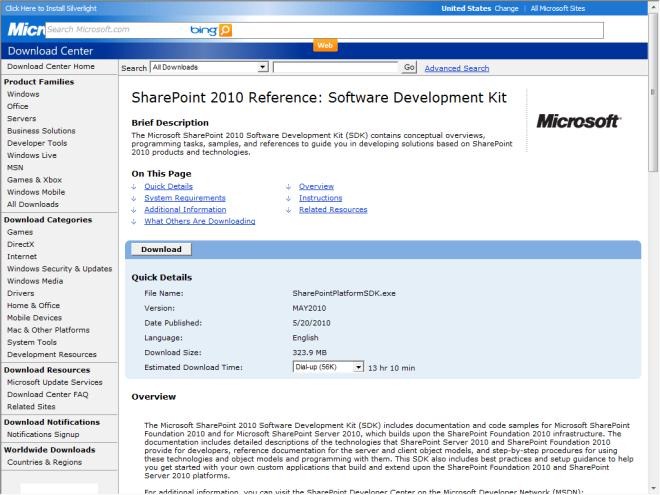The height and width of the screenshot is (495, 660).
Task: Open Business Solutions in sidebar
Action: coord(41,131)
